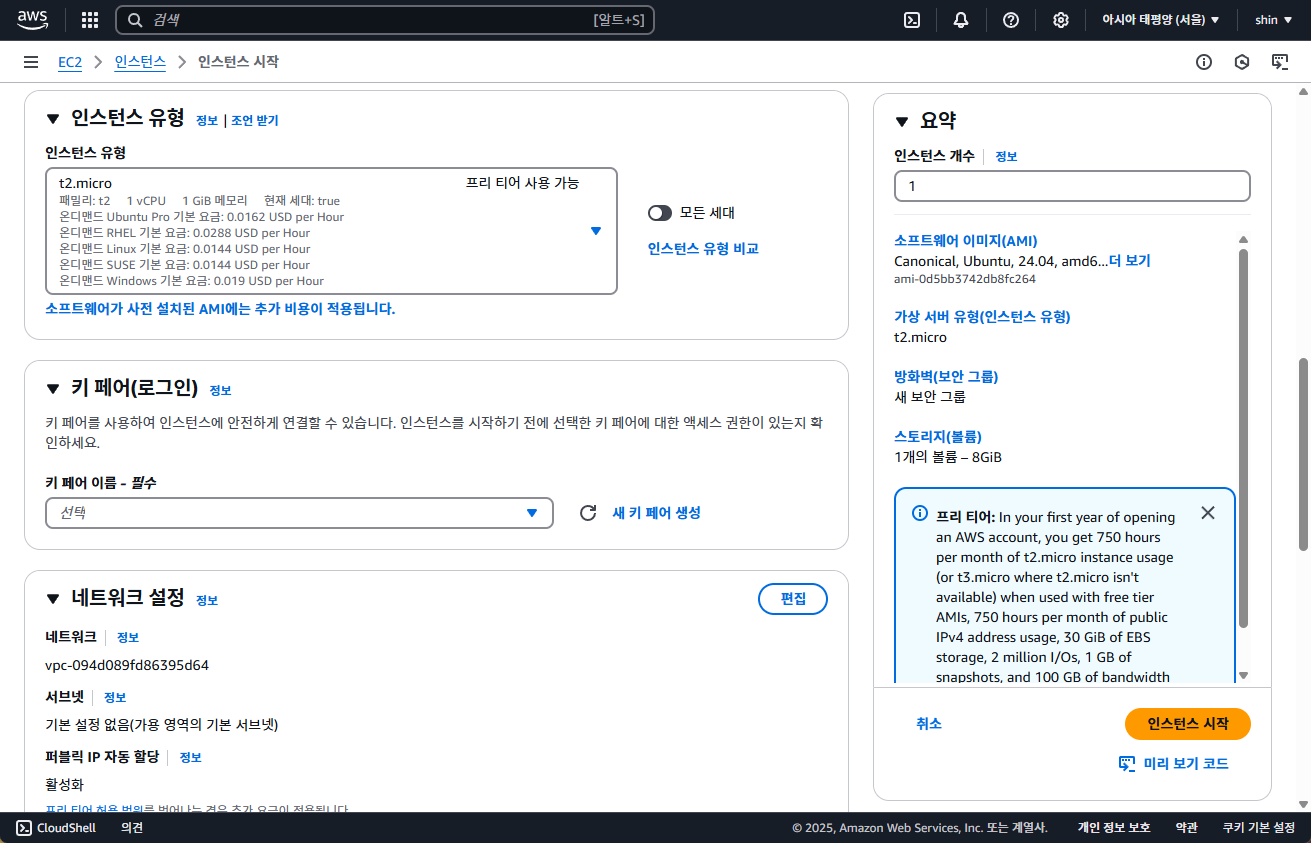Click the CloudShell label in footer
Screen dimensions: 1311x843
pos(66,828)
